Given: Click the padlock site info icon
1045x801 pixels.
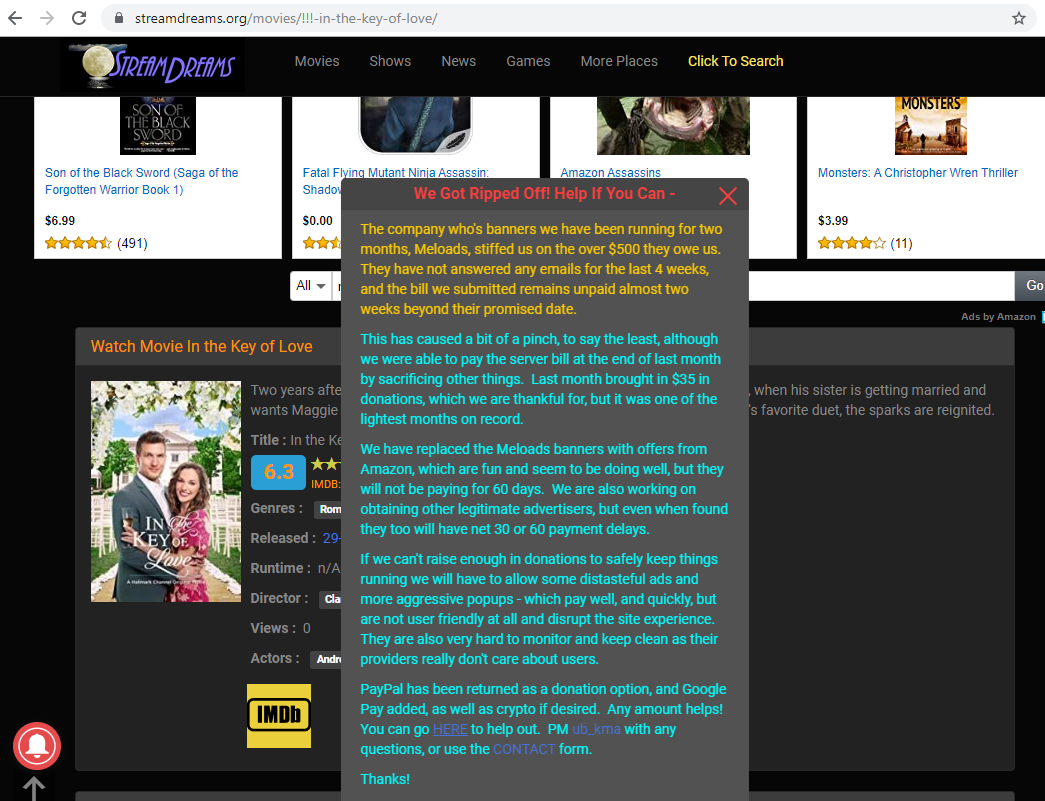Looking at the screenshot, I should click(119, 18).
